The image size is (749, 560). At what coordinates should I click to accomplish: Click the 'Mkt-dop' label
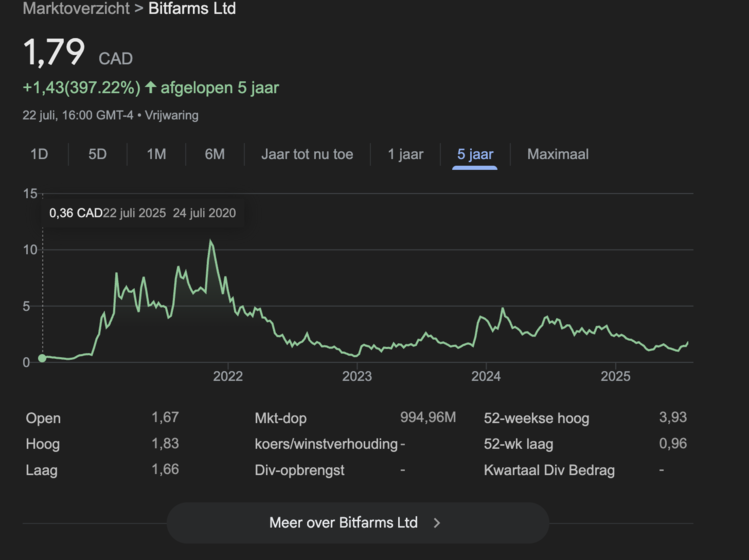[280, 418]
